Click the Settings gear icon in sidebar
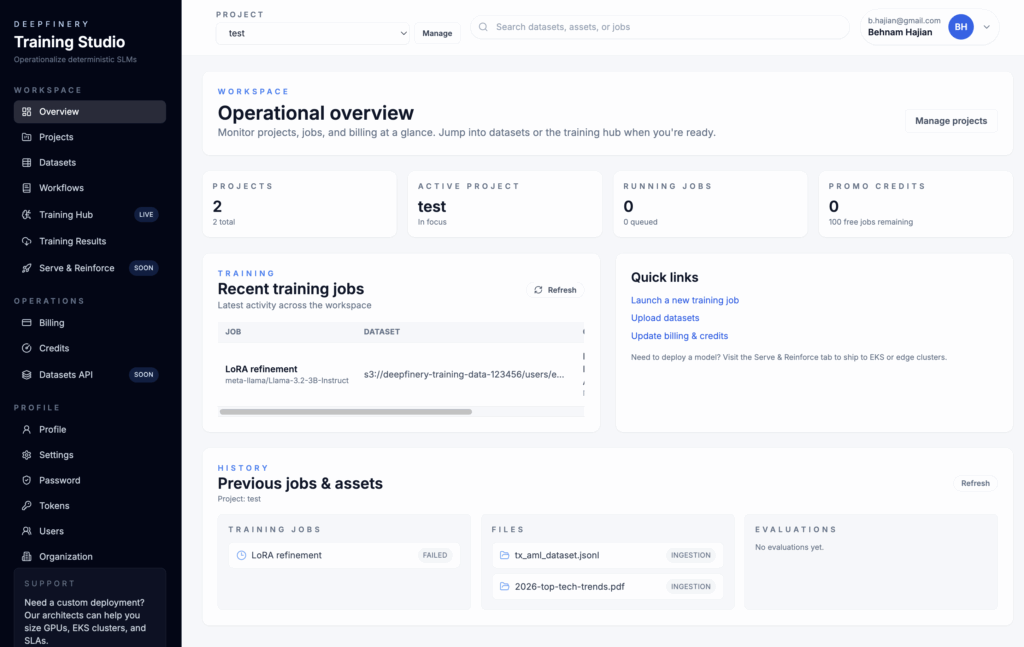The width and height of the screenshot is (1024, 647). [x=27, y=455]
